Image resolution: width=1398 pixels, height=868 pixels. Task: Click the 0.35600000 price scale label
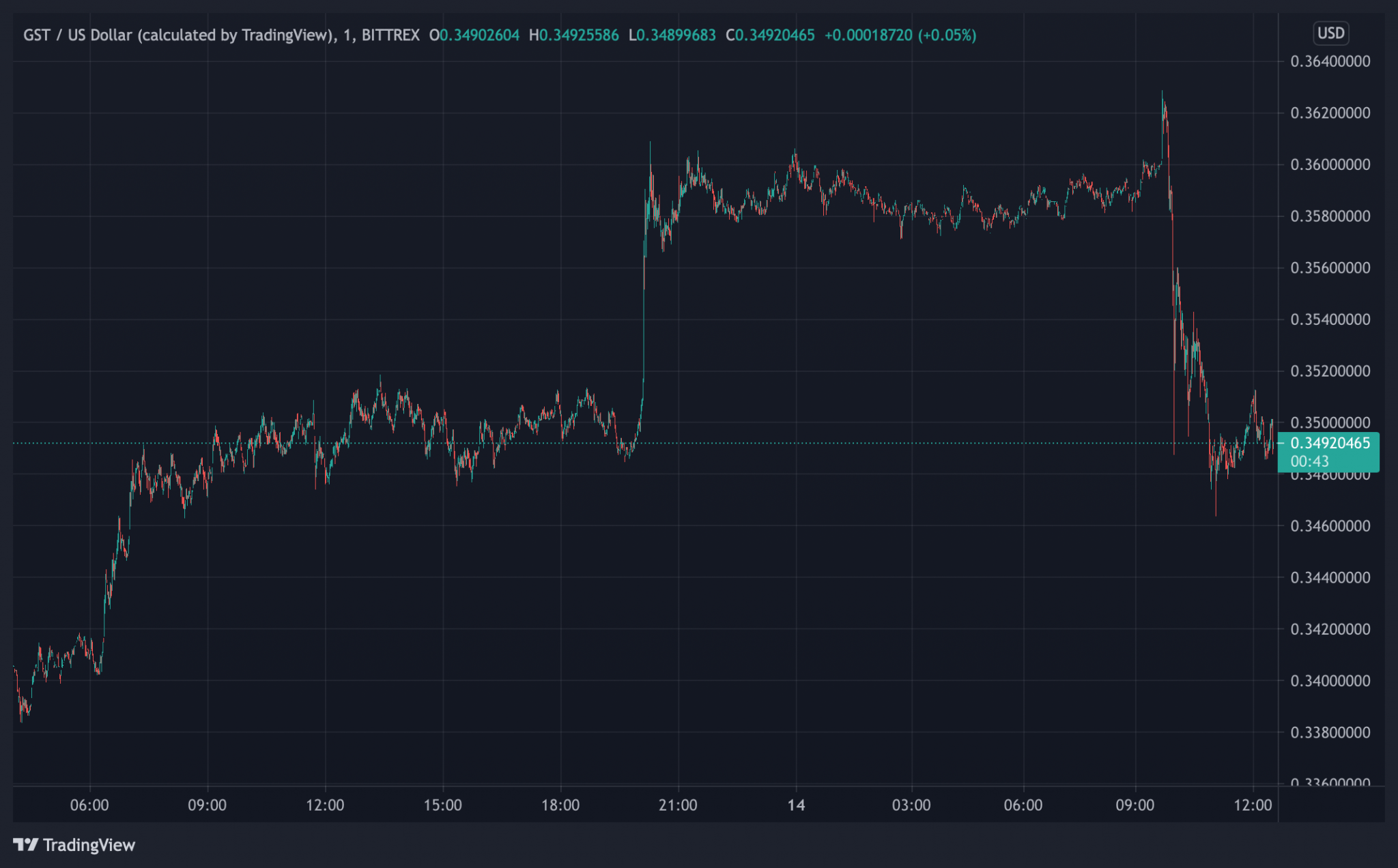pos(1330,268)
